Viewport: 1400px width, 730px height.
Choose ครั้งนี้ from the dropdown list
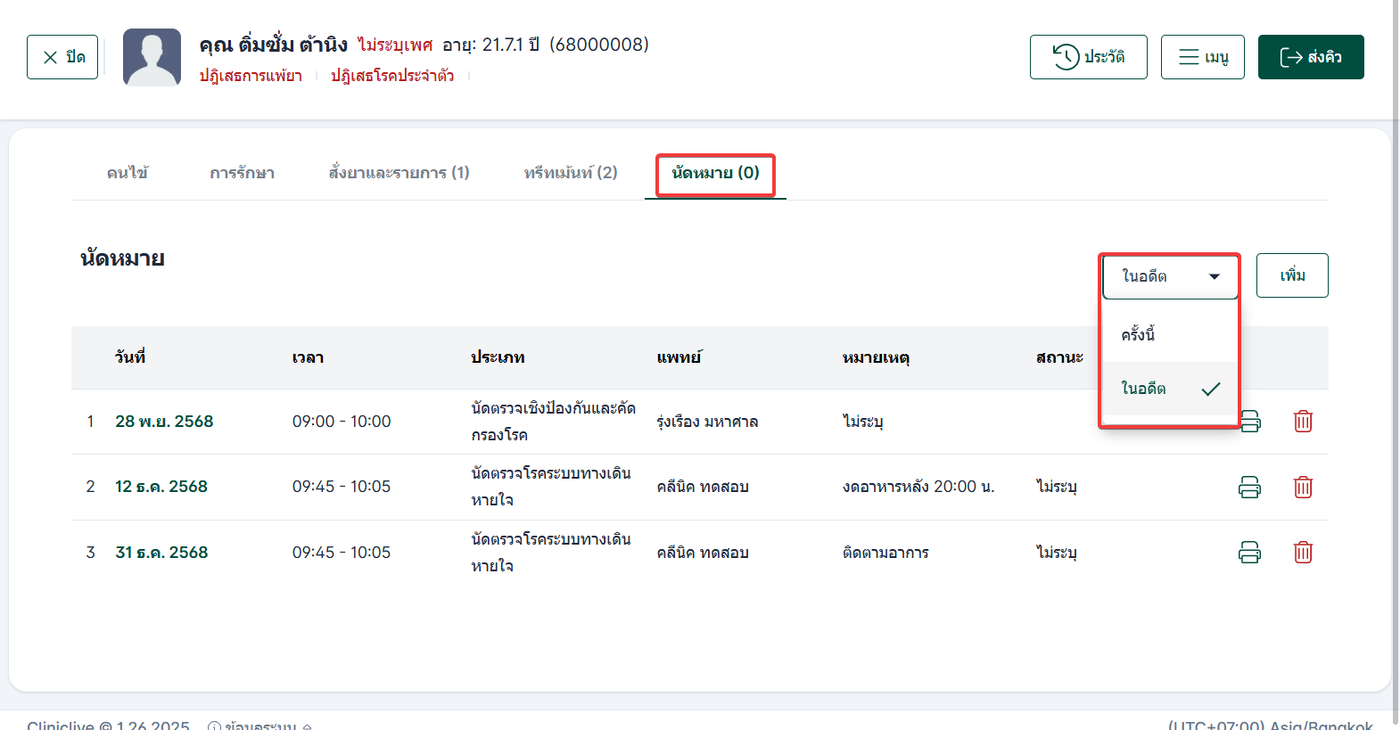(x=1170, y=334)
